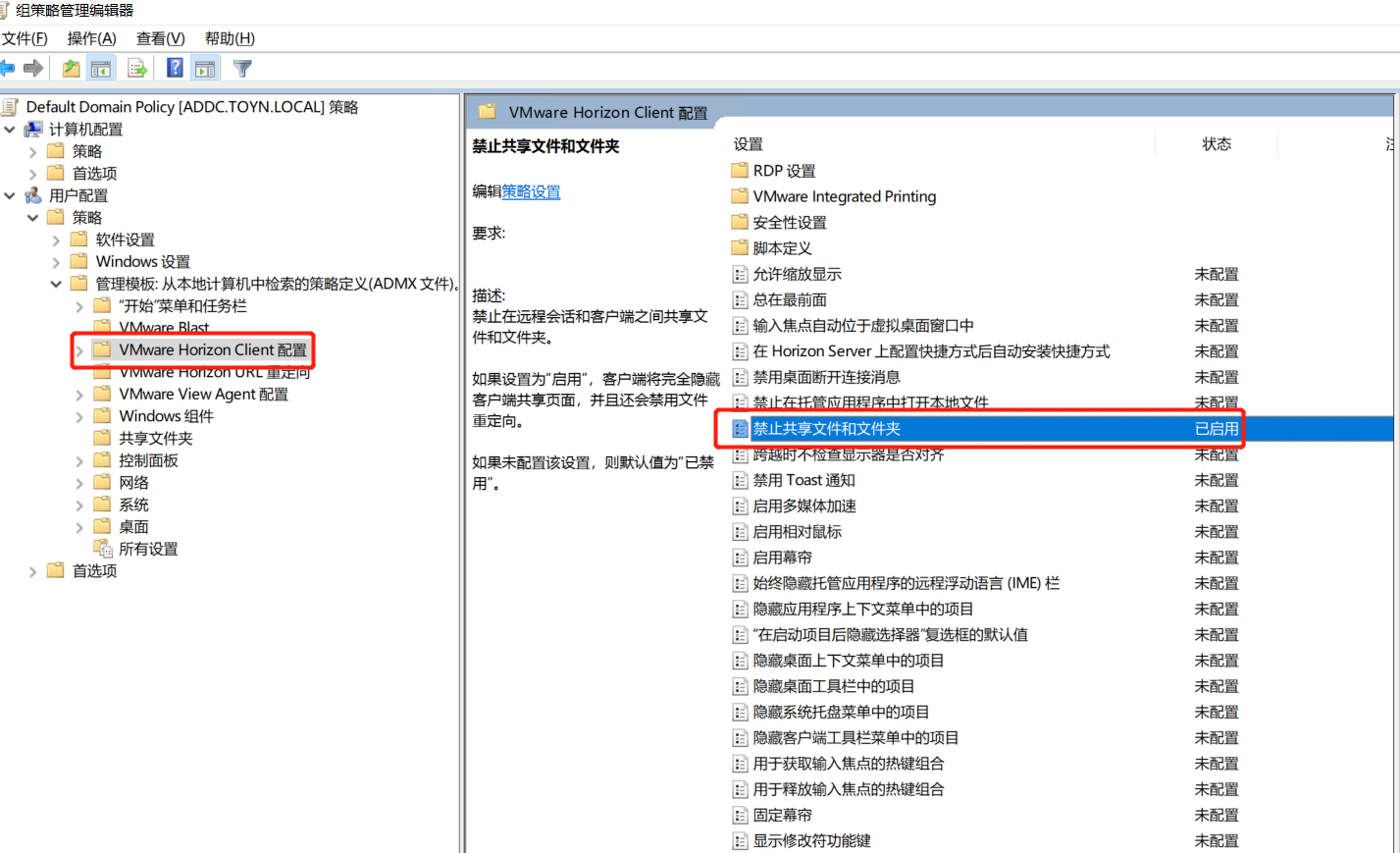Toggle the show/hide console tree icon

pyautogui.click(x=100, y=68)
